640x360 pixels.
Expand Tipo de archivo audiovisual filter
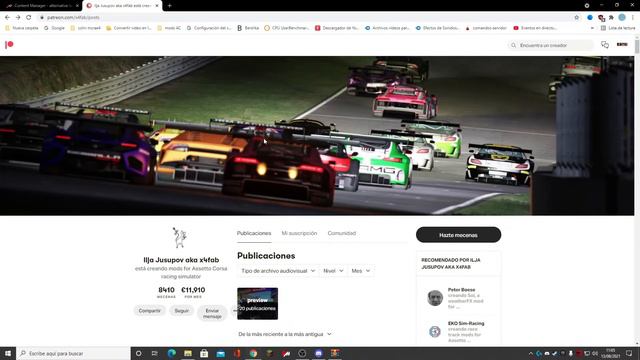coord(278,271)
